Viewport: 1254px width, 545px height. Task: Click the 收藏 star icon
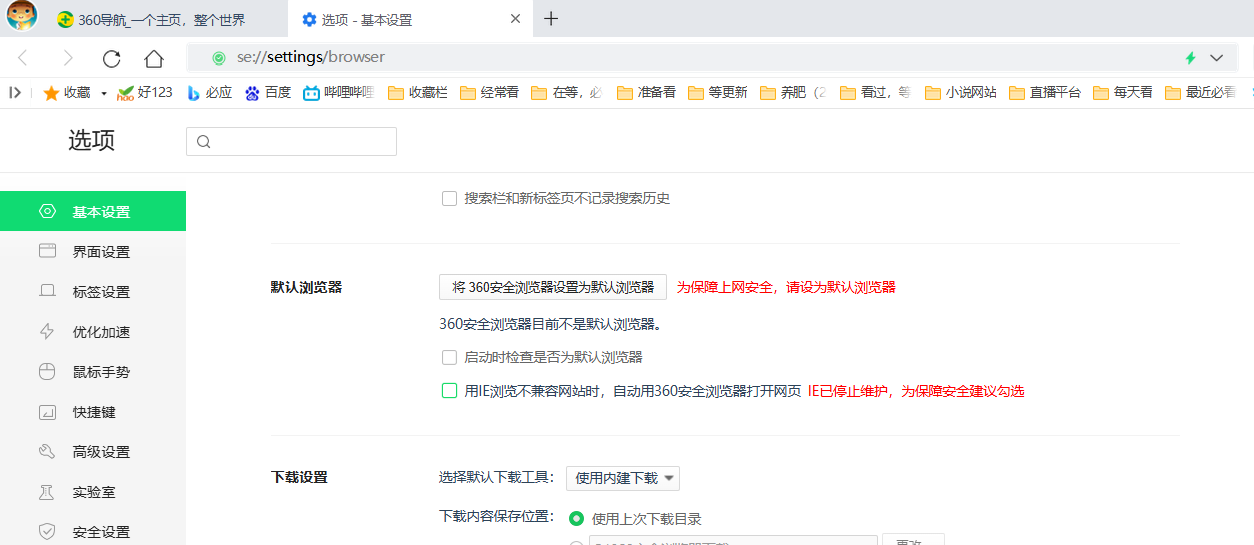coord(51,93)
